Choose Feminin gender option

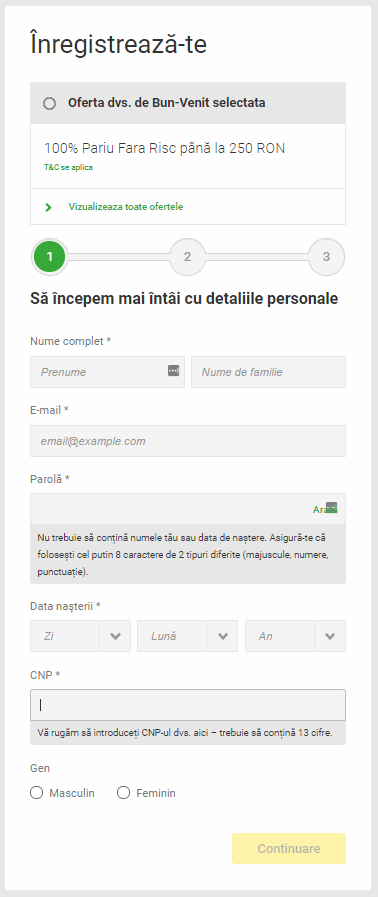coord(124,793)
